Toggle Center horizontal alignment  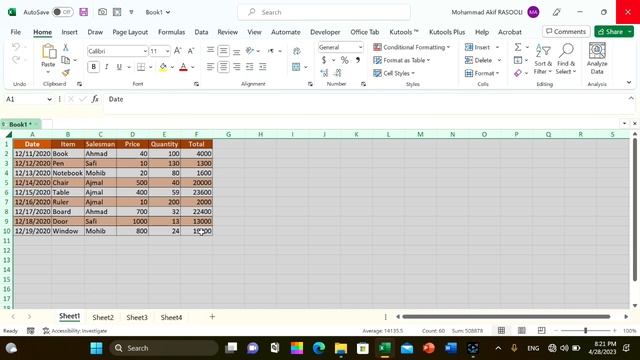[x=223, y=67]
